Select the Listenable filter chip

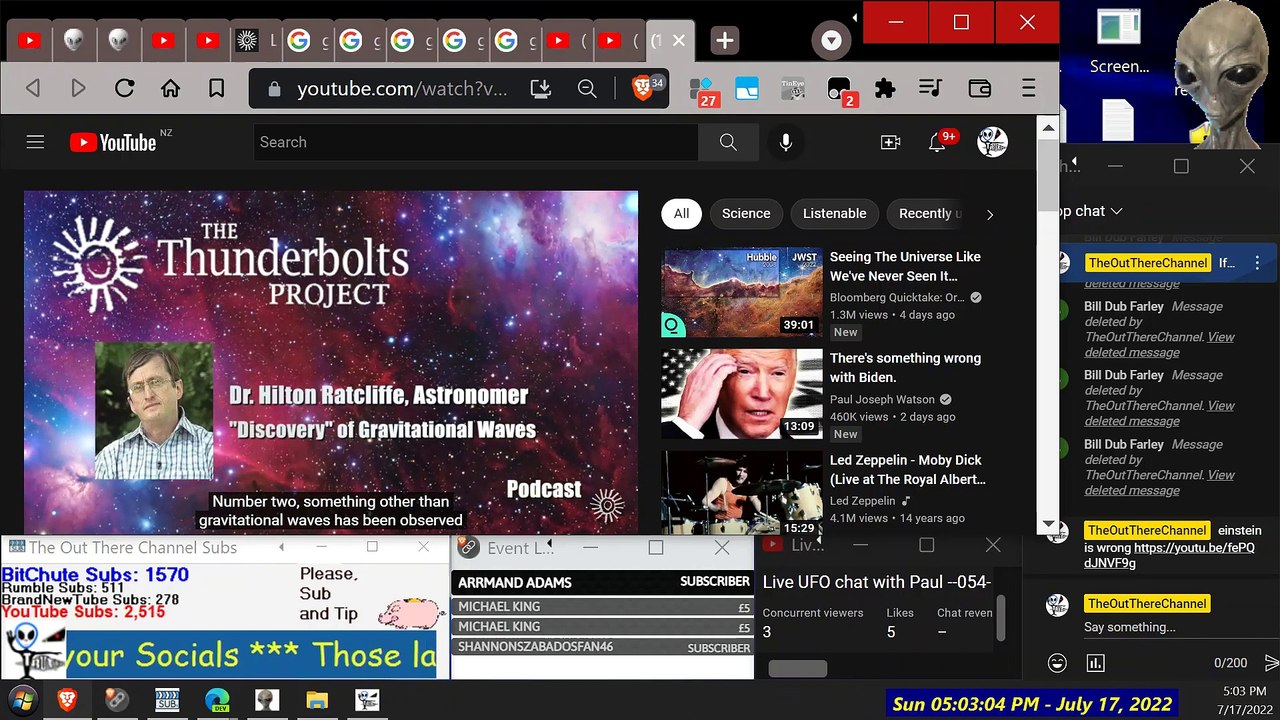(x=834, y=213)
